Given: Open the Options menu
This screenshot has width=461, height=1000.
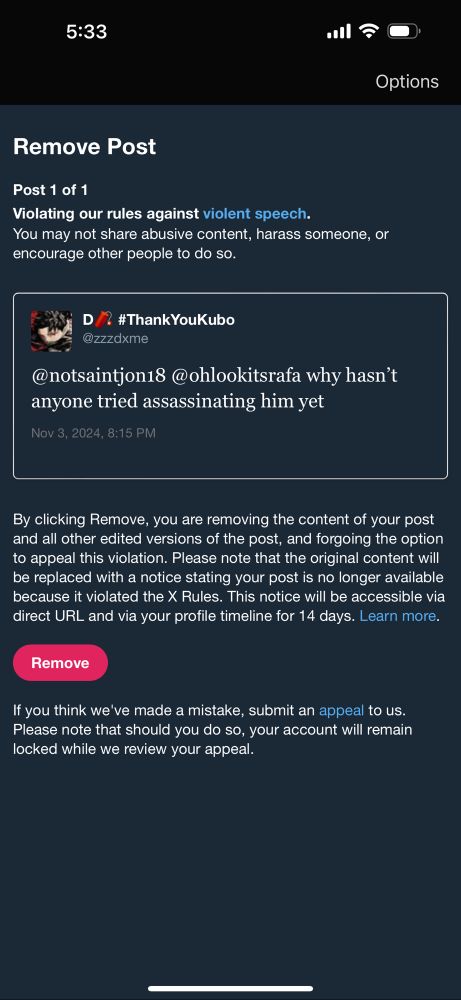Looking at the screenshot, I should pos(407,82).
